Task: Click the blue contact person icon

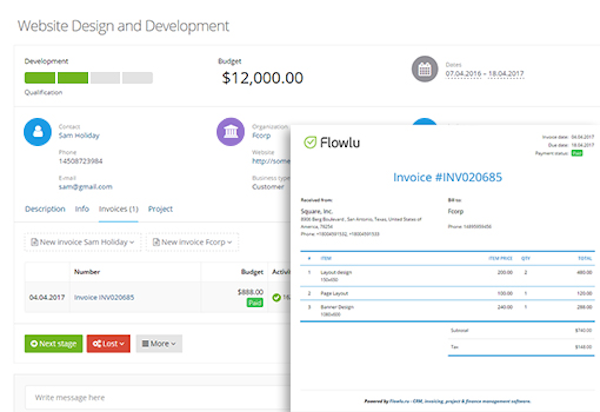Action: pos(38,132)
